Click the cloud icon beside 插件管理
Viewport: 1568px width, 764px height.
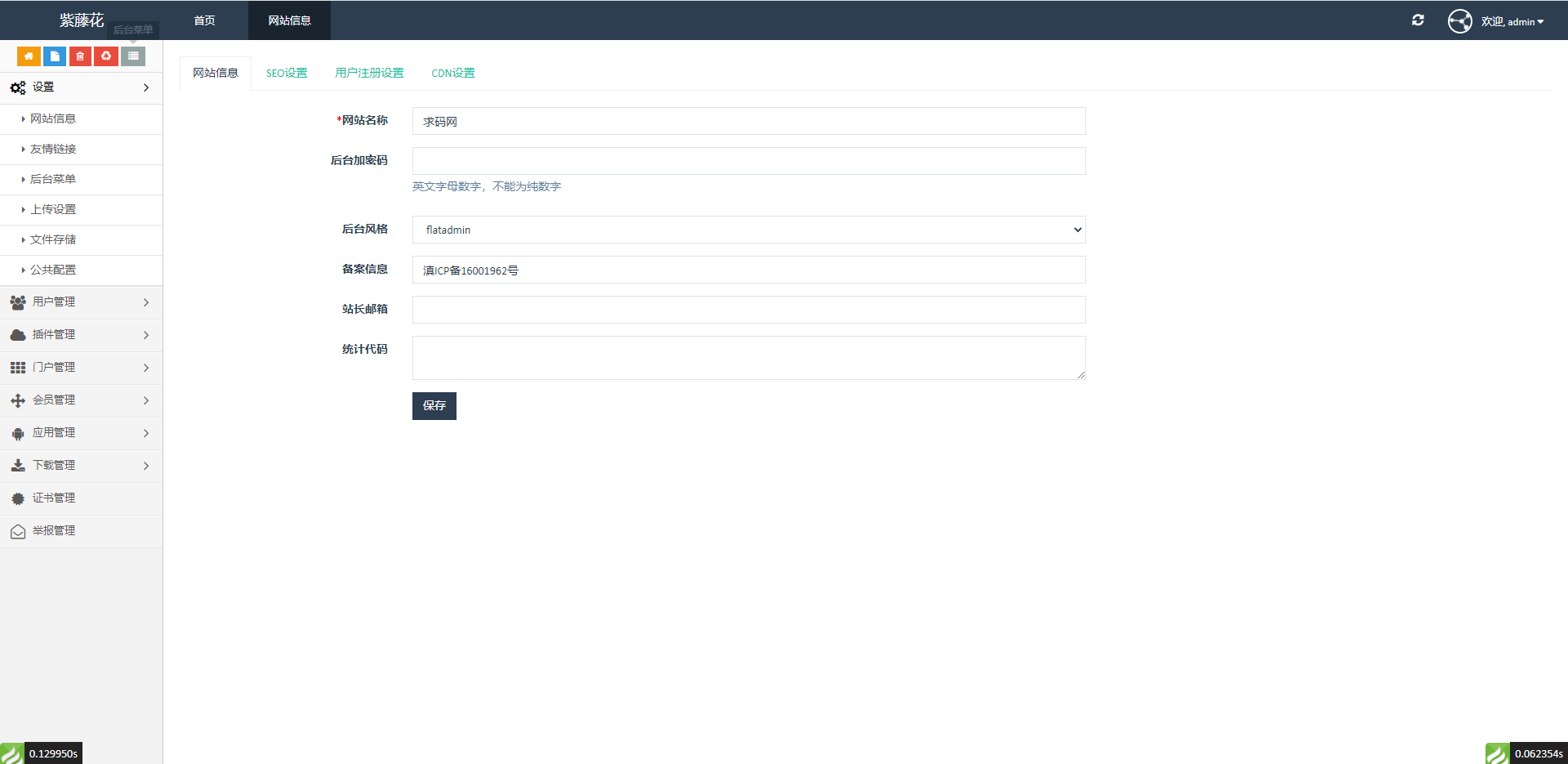(18, 335)
